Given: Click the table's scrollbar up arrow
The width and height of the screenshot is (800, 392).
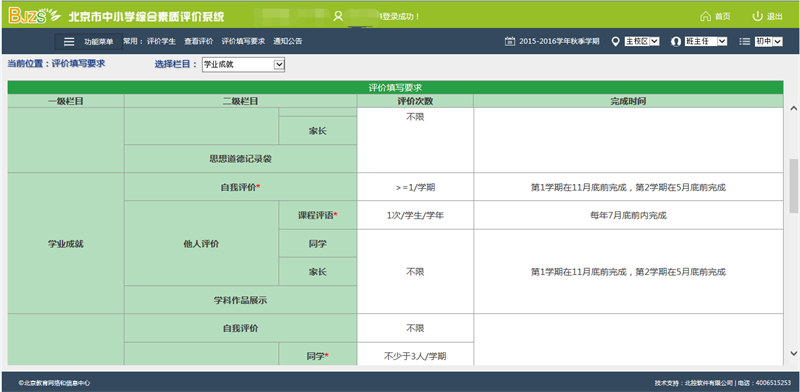Looking at the screenshot, I should (793, 108).
